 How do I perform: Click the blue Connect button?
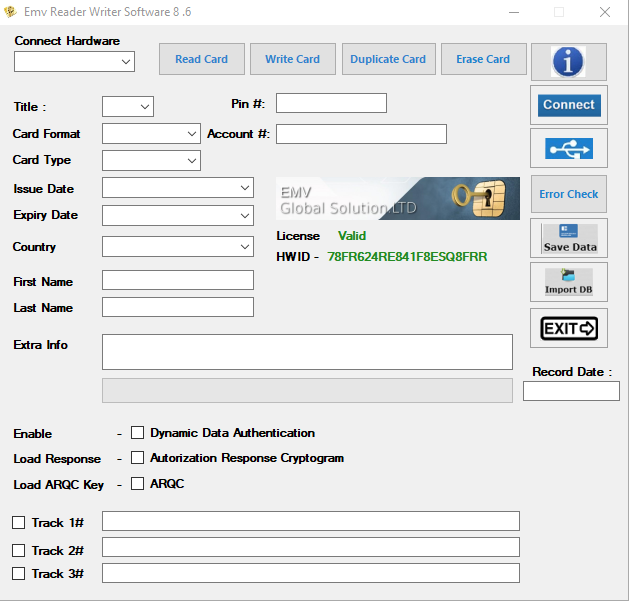coord(569,105)
